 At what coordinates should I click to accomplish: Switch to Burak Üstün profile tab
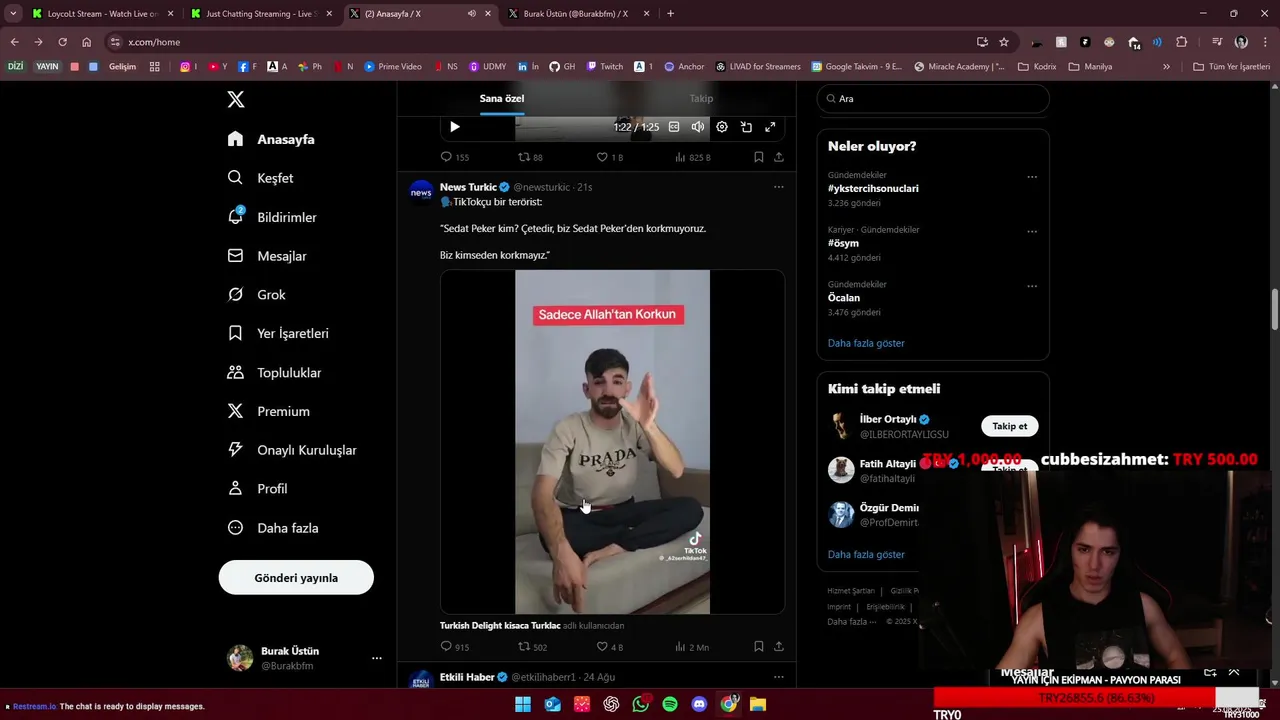575,14
